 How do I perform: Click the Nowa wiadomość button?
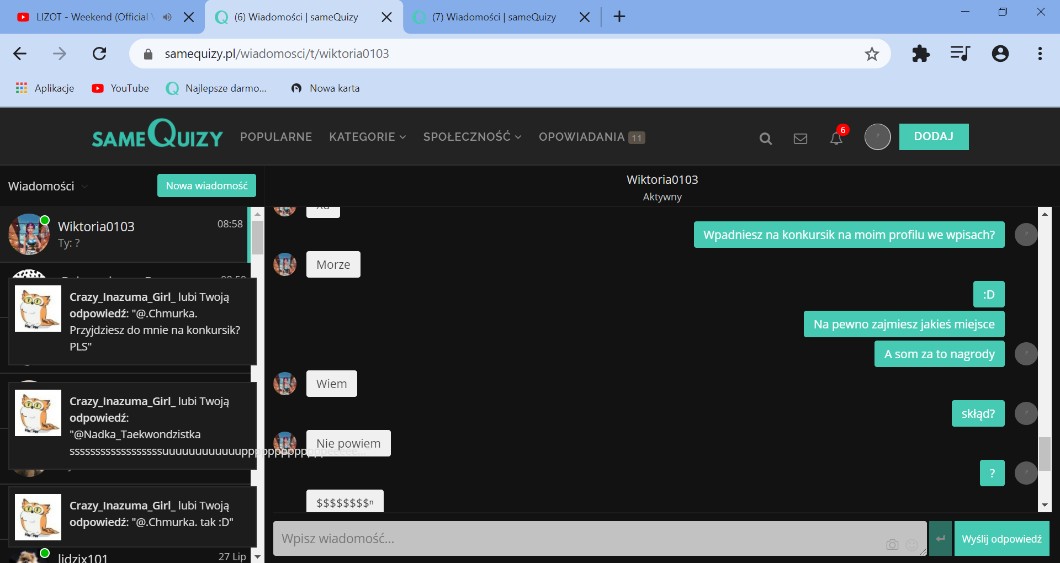pos(206,186)
